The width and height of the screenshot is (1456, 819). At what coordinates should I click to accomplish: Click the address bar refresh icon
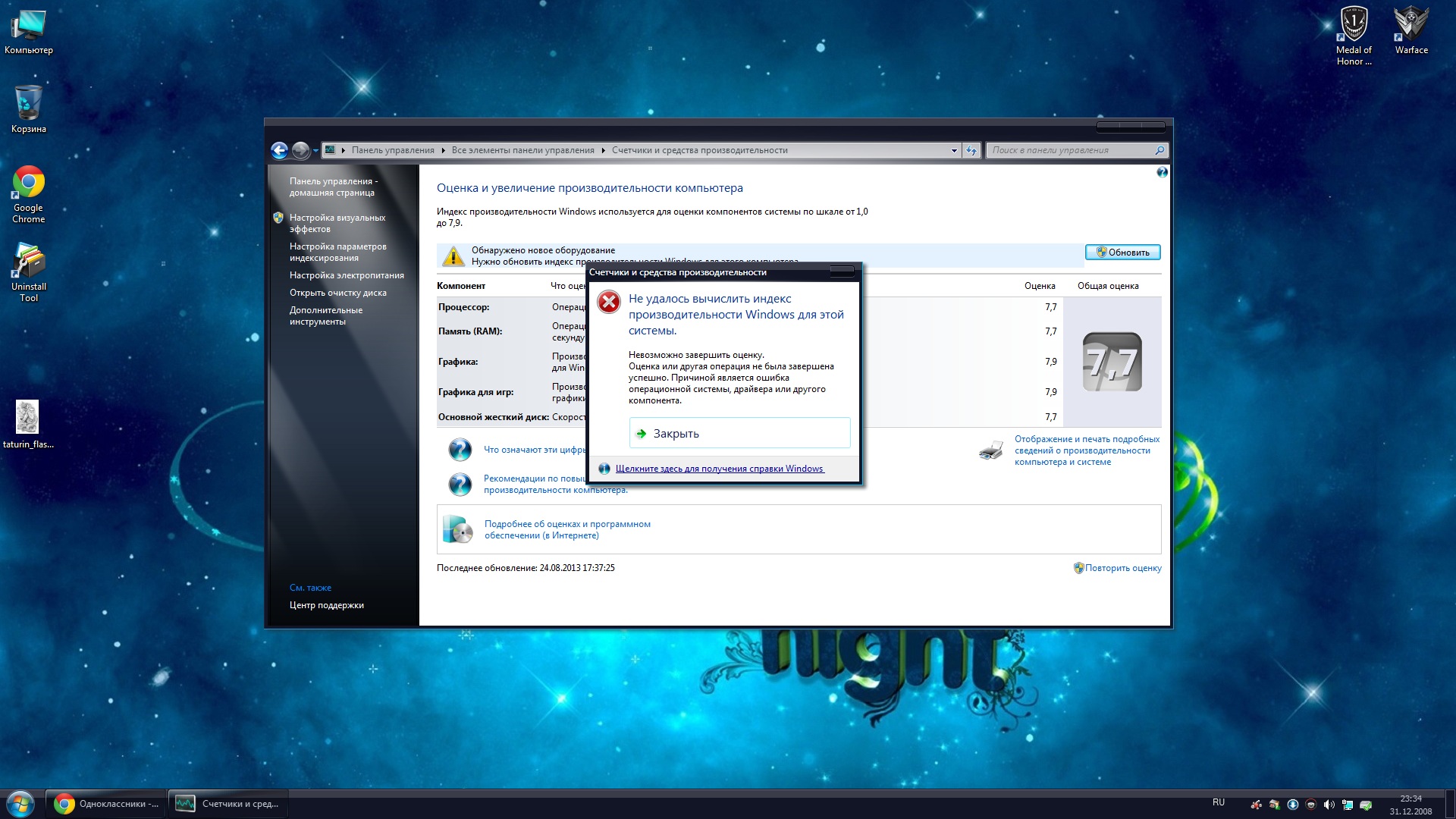971,150
